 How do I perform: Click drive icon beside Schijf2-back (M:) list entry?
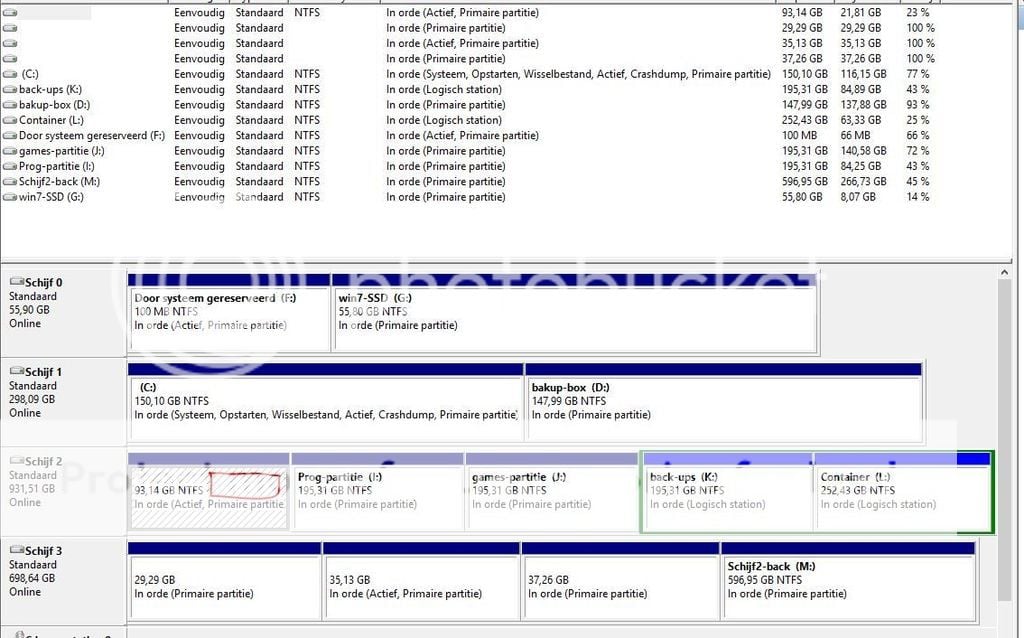10,182
